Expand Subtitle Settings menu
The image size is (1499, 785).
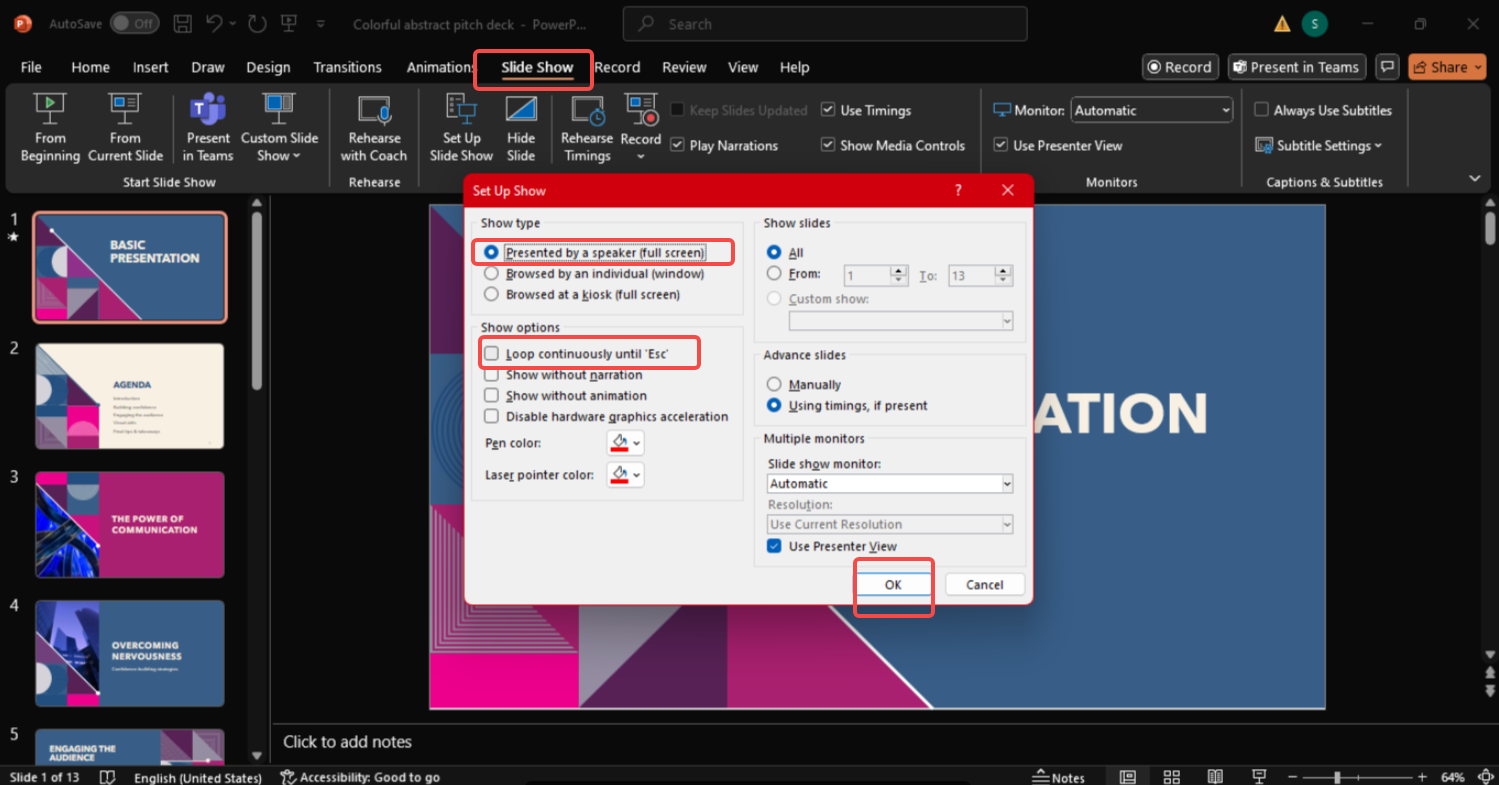click(x=1319, y=146)
